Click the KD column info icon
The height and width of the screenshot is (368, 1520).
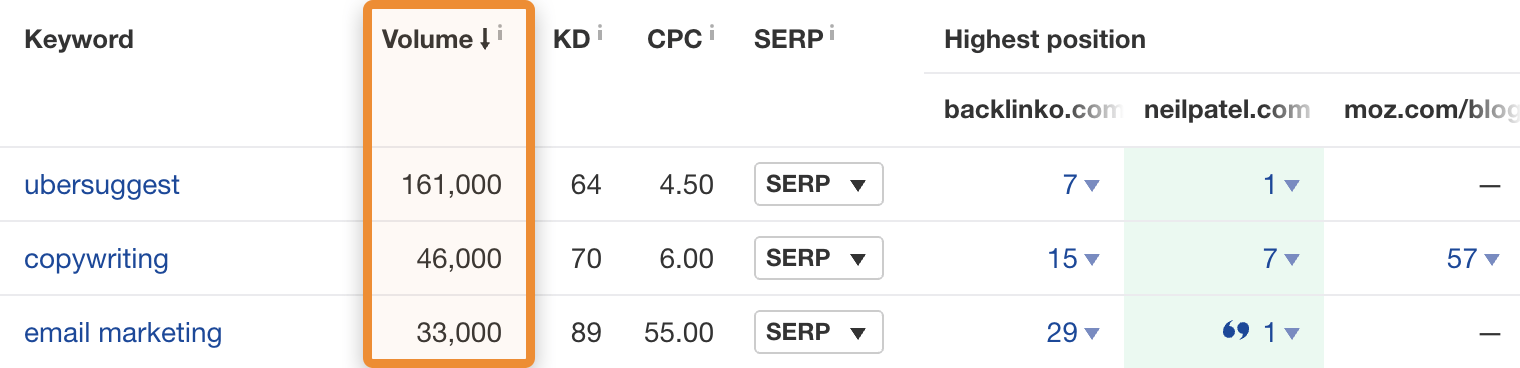pyautogui.click(x=600, y=33)
